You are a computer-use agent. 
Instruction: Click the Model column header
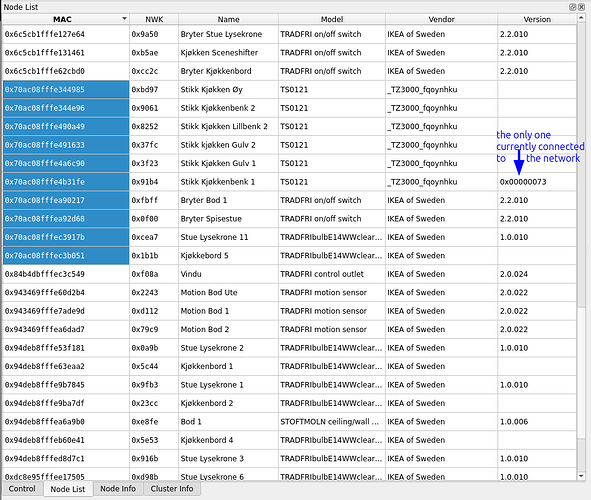(332, 19)
